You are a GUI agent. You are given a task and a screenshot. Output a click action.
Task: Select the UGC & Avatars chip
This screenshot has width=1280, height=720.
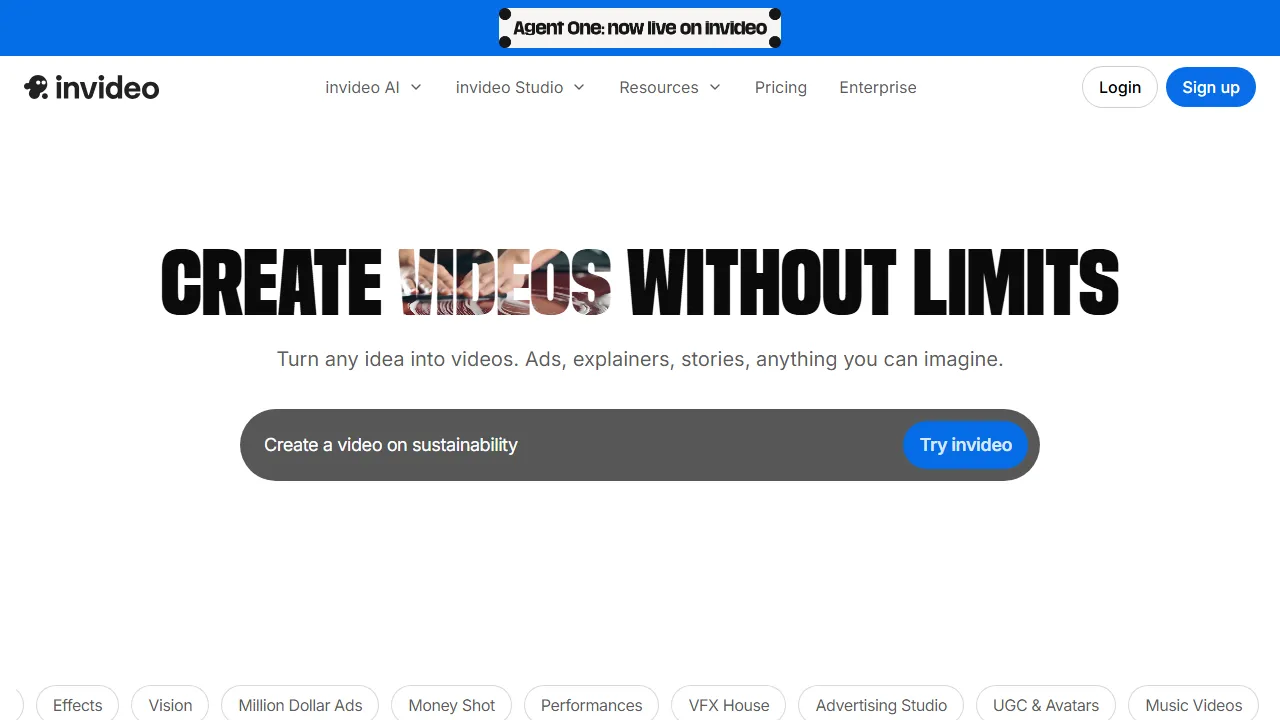[1046, 705]
